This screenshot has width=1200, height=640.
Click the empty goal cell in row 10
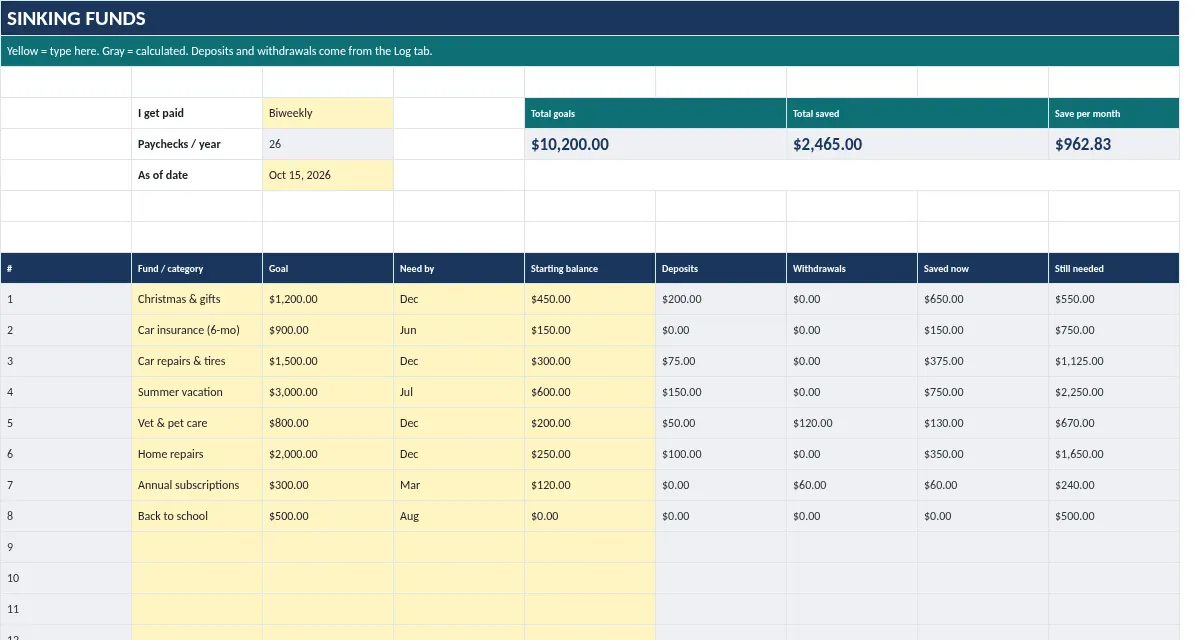coord(328,578)
